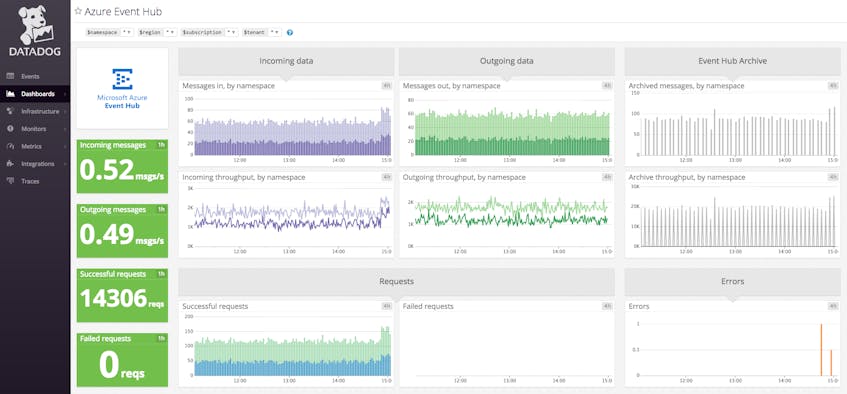Click the Successful requests 14306 widget

122,295
